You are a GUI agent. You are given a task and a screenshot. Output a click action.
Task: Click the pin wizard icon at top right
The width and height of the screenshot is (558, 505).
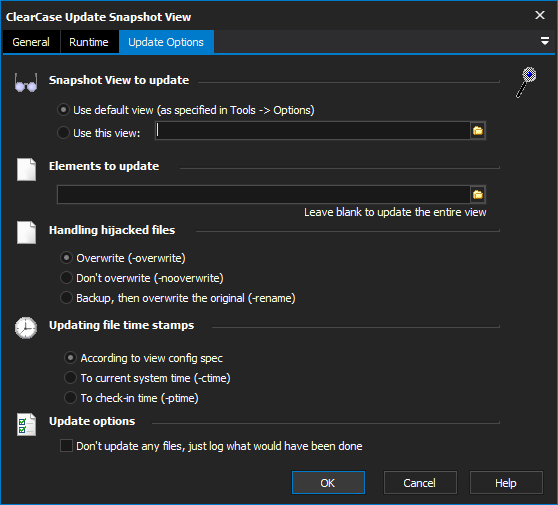click(x=526, y=82)
